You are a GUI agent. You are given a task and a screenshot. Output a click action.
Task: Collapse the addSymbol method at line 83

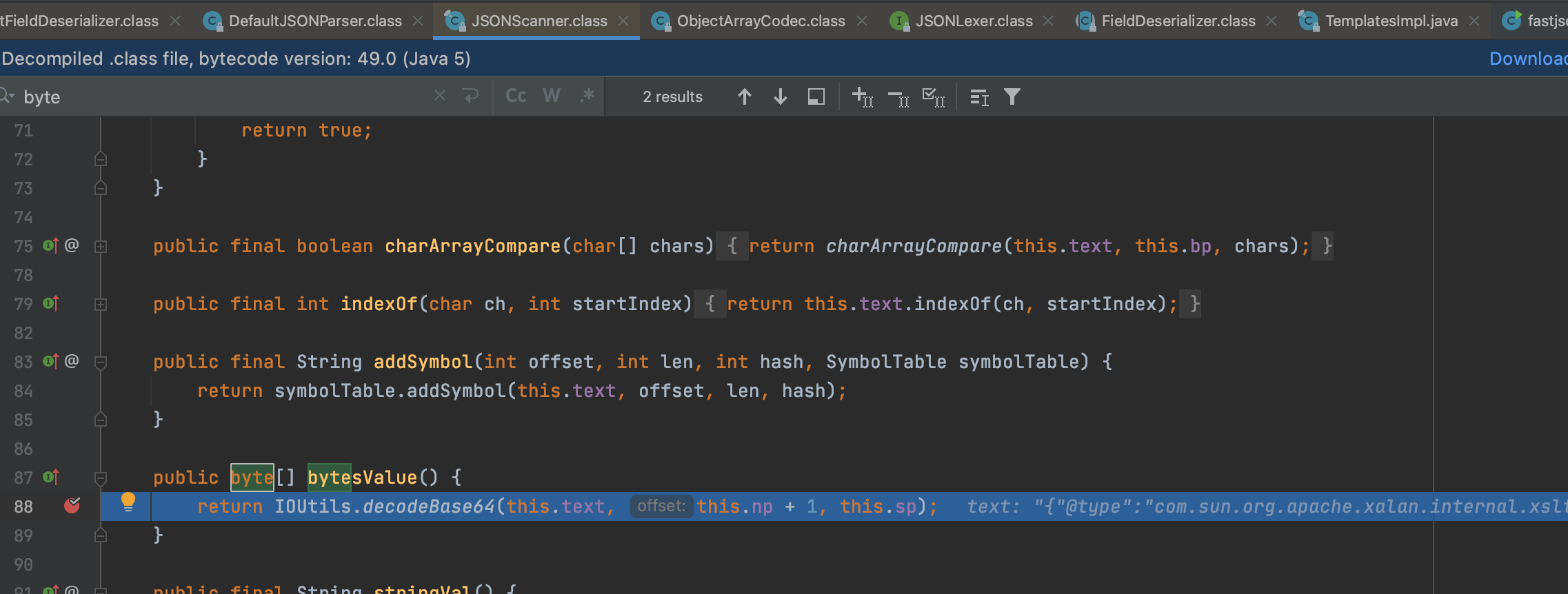pos(101,362)
